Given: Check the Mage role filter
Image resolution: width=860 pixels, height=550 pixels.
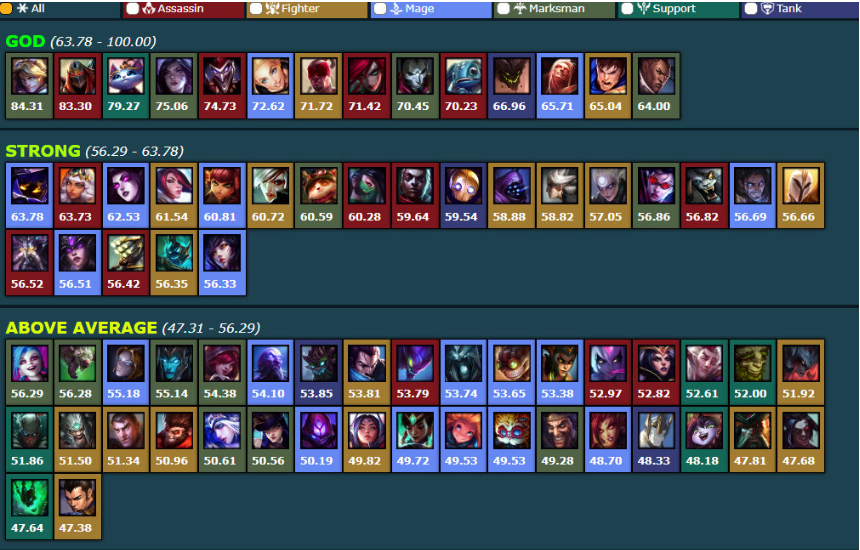Looking at the screenshot, I should [x=380, y=8].
